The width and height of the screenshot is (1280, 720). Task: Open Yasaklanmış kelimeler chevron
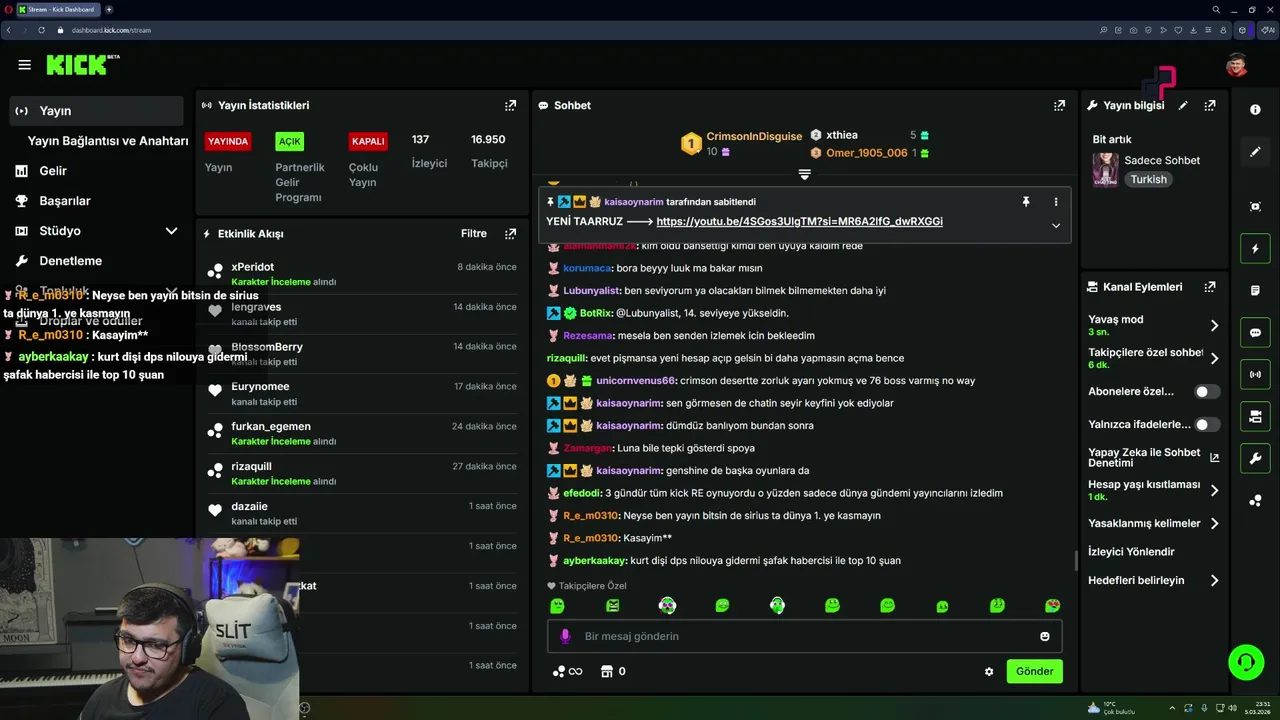tap(1214, 523)
